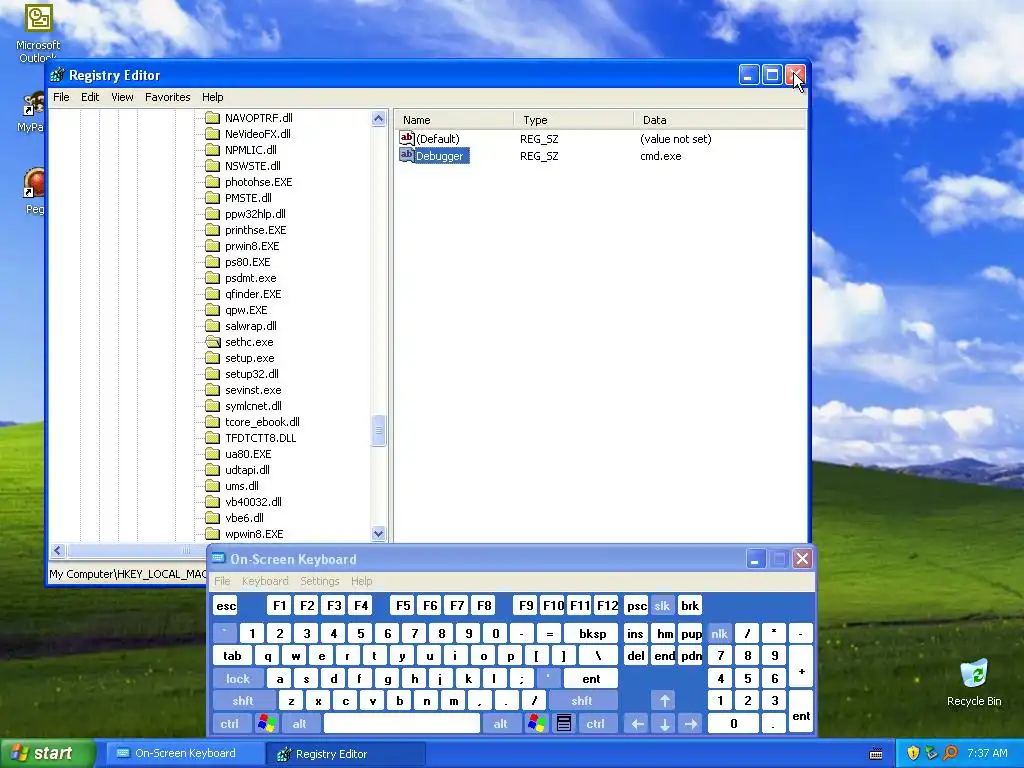The height and width of the screenshot is (768, 1024).
Task: Toggle the lock (caps lock) key
Action: [238, 679]
